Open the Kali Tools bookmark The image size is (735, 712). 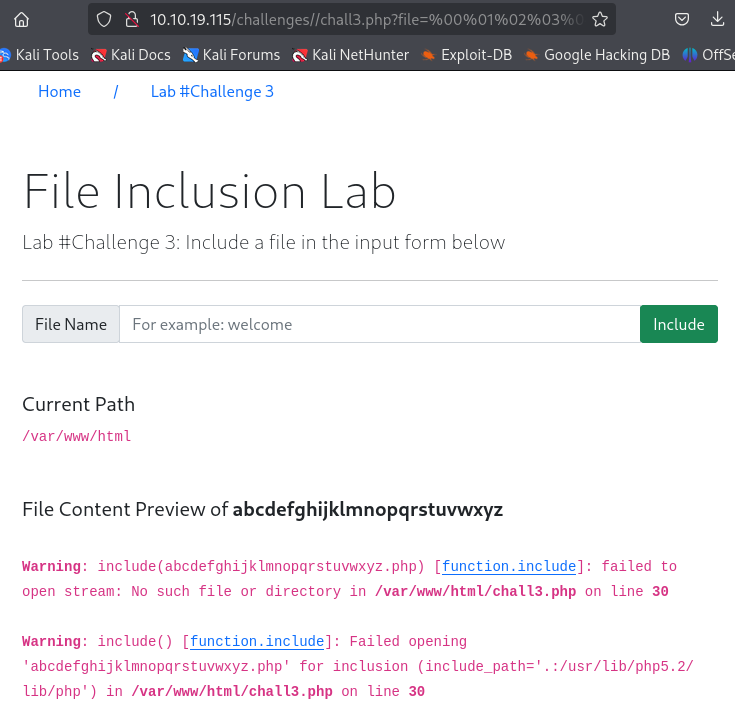click(x=39, y=55)
